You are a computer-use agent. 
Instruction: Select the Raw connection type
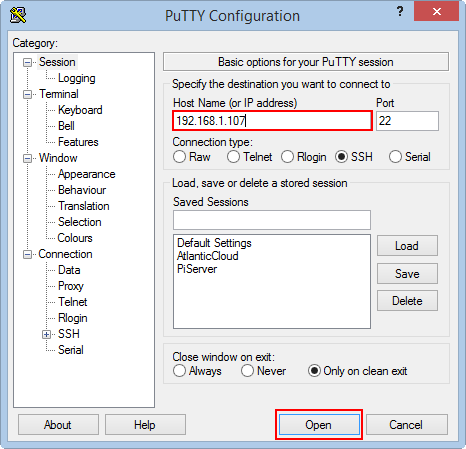[179, 157]
